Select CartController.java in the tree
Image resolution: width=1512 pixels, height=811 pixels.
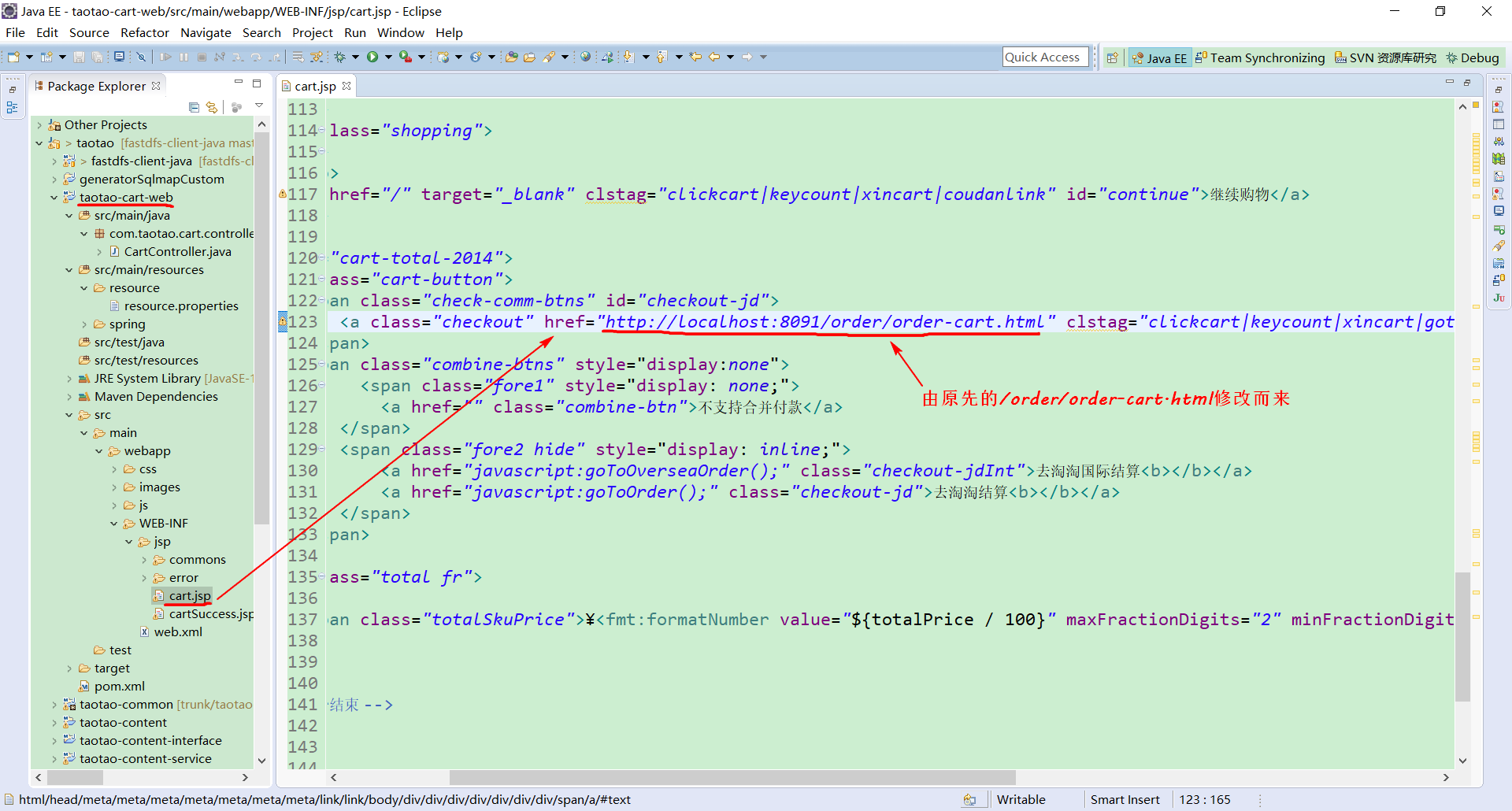click(x=177, y=252)
